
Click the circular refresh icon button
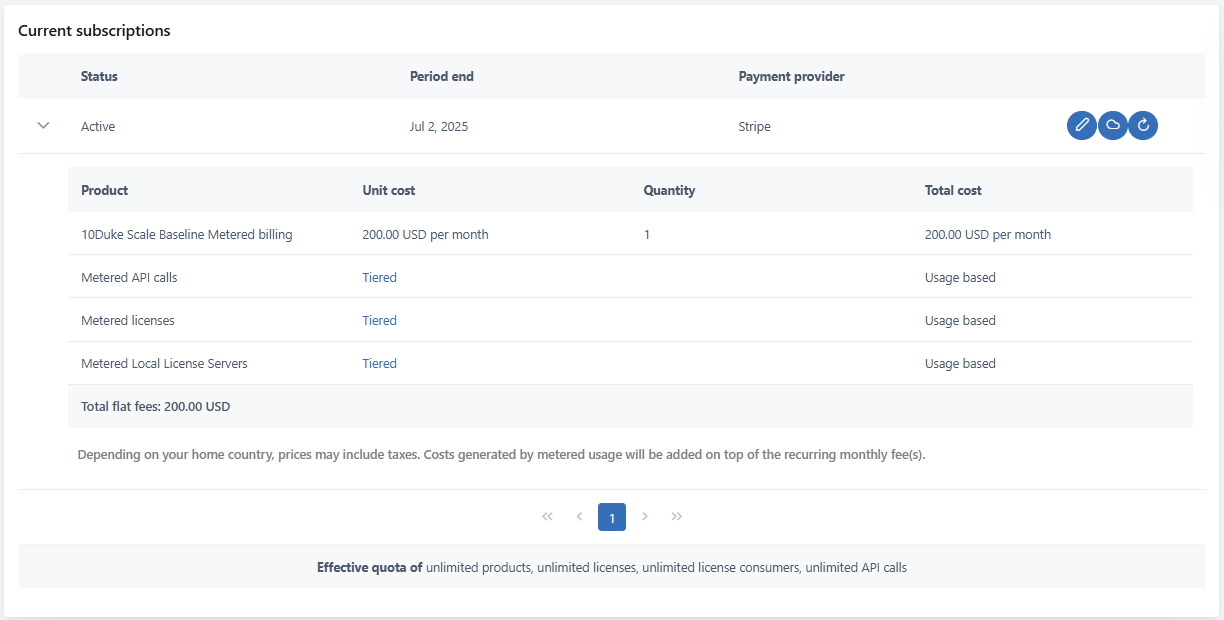[1143, 126]
